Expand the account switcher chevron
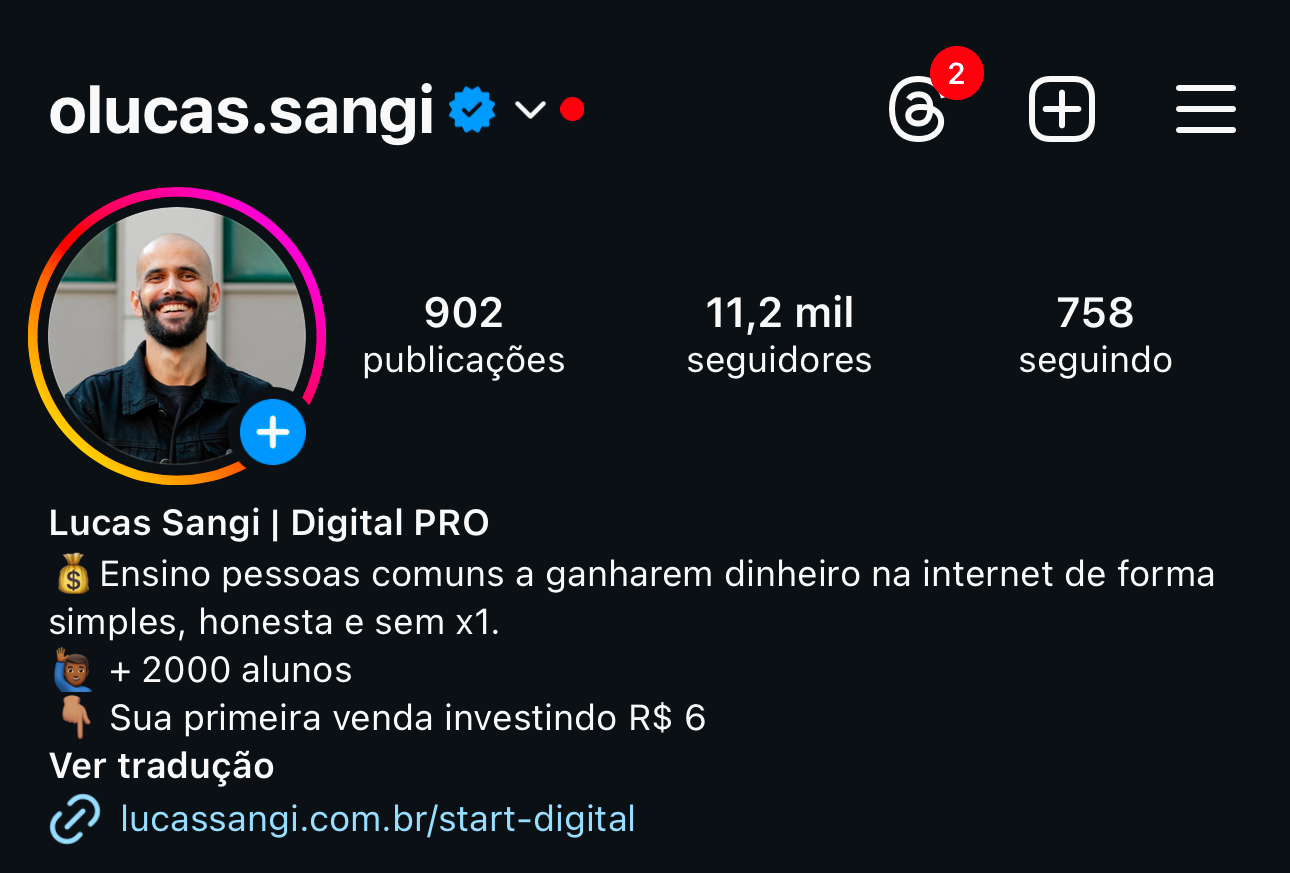This screenshot has width=1290, height=873. click(x=530, y=110)
